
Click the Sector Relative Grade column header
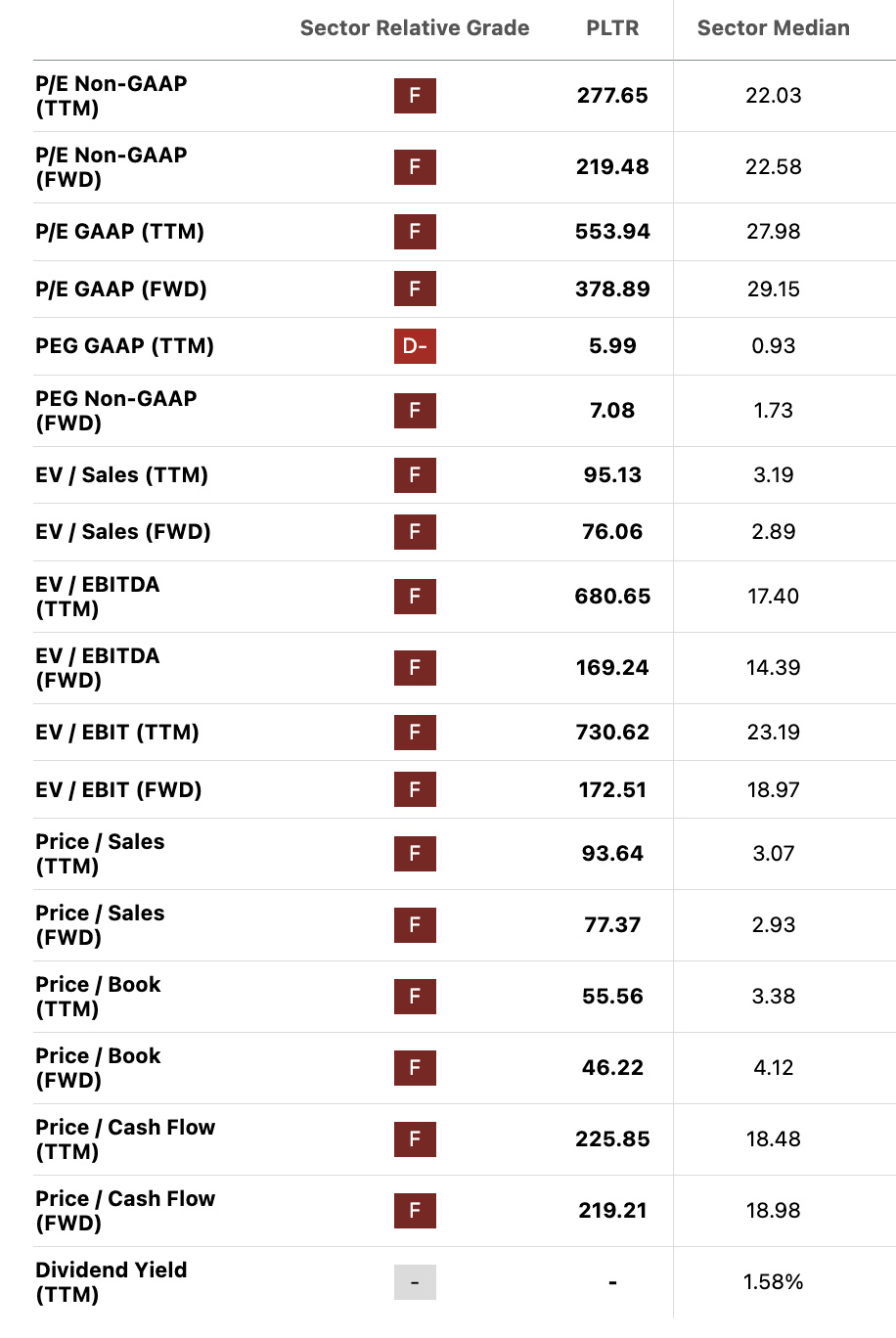click(x=415, y=28)
